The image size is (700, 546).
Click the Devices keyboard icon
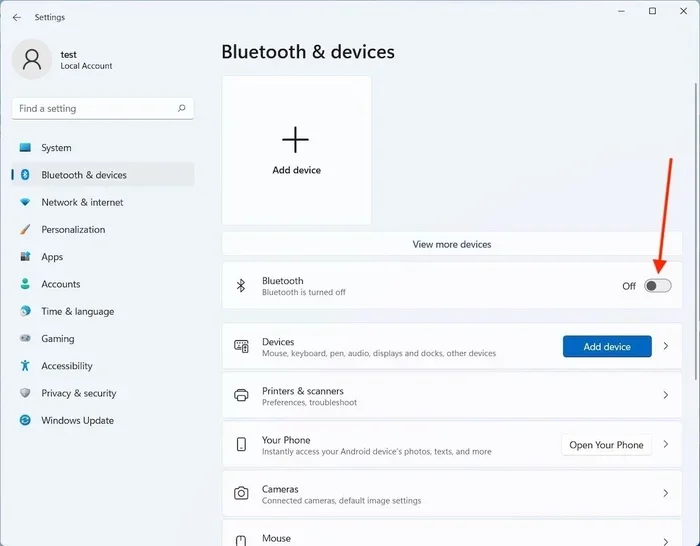coord(241,346)
